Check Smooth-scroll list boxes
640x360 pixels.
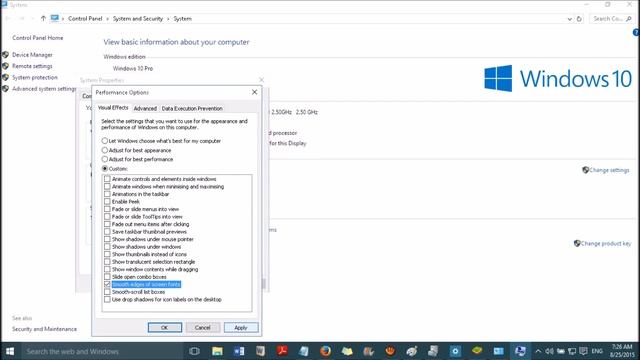[x=107, y=292]
